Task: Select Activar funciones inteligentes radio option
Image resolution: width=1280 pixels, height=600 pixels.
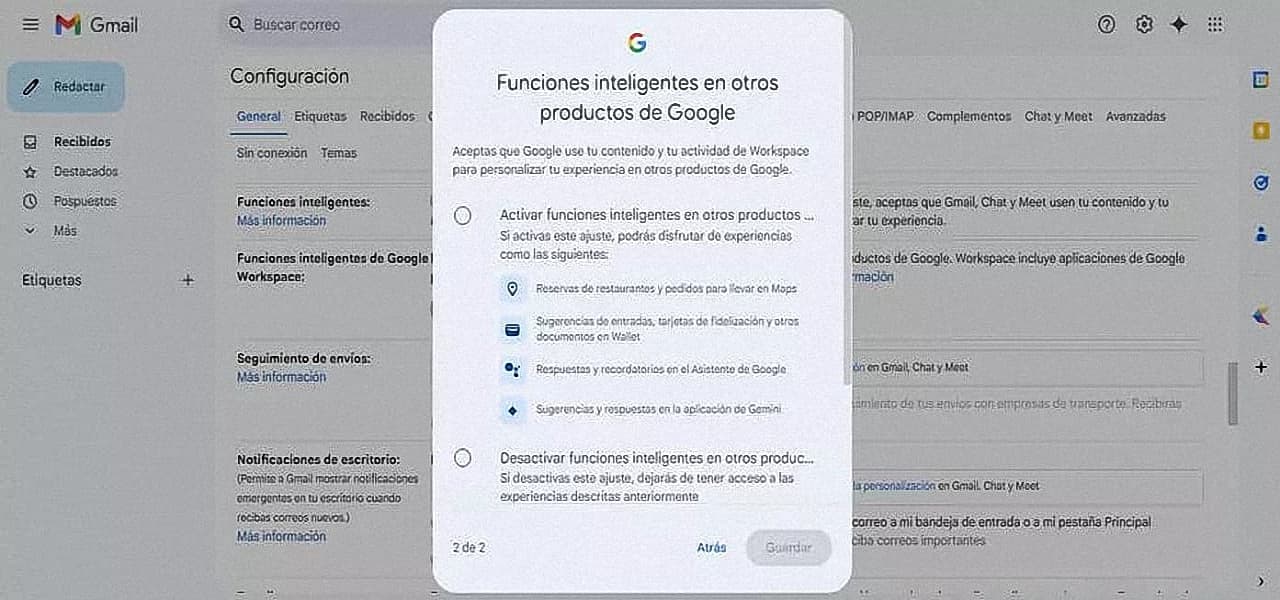Action: [x=462, y=215]
